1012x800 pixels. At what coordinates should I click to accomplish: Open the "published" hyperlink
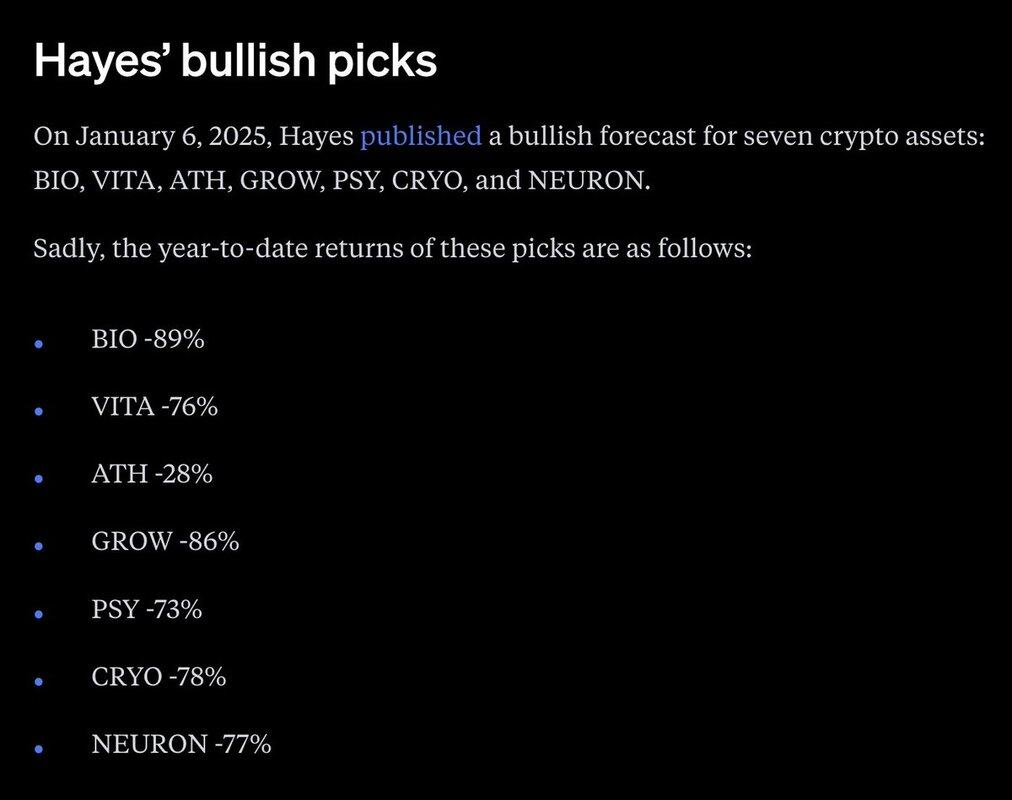click(x=420, y=136)
